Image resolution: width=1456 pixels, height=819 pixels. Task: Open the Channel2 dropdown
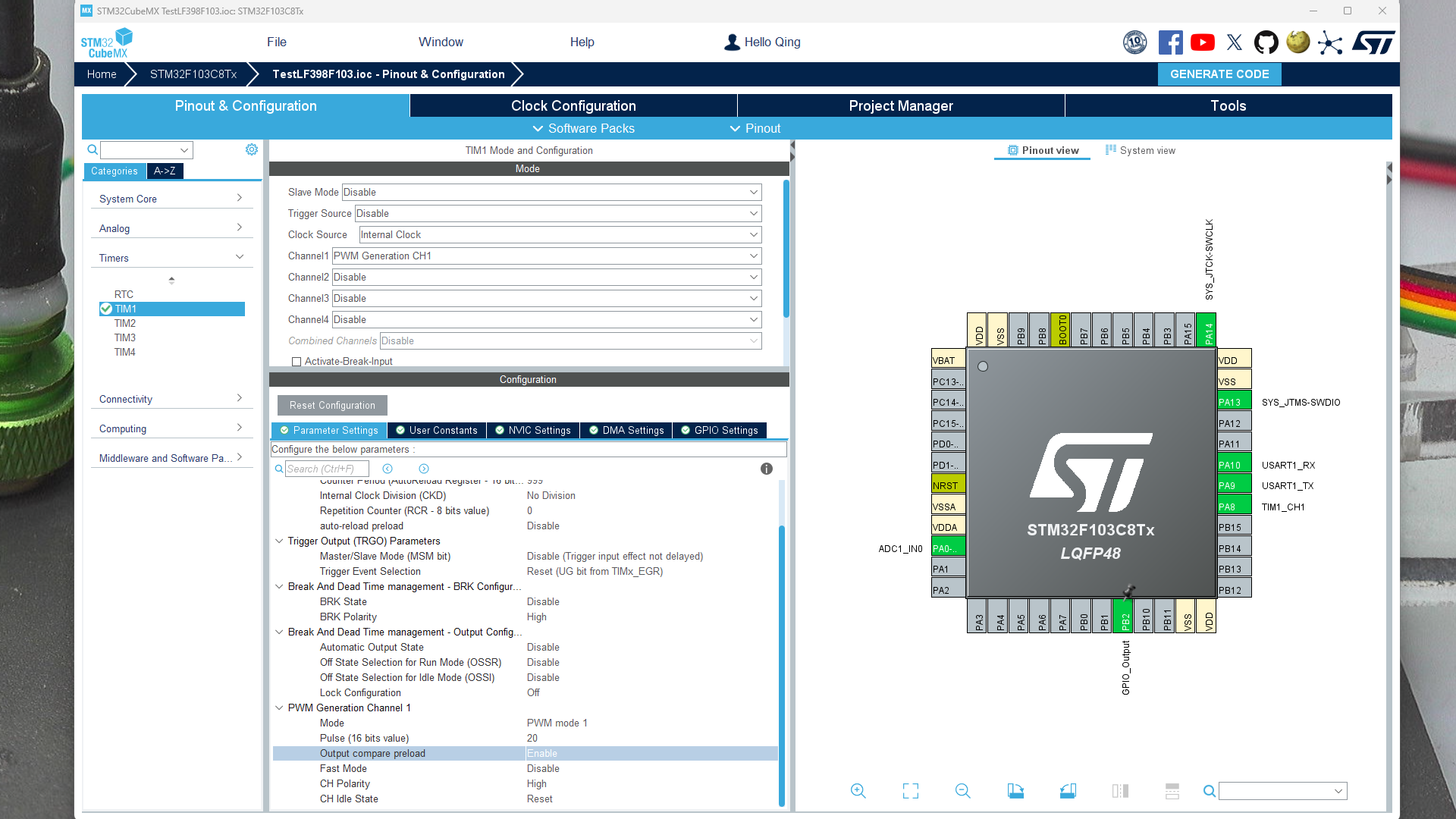tap(546, 277)
